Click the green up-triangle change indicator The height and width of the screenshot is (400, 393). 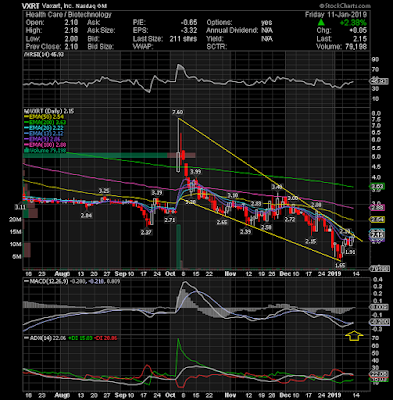coord(321,23)
